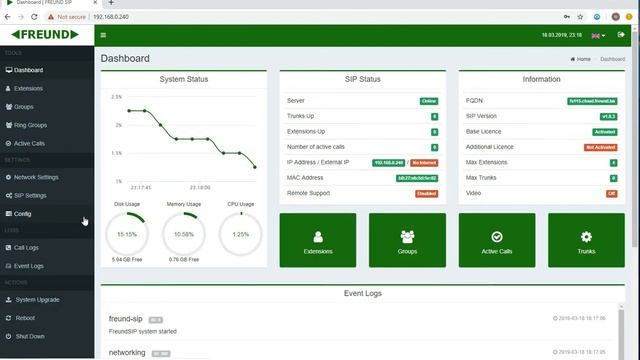Click the Memory Usage 10.58% gauge
The height and width of the screenshot is (360, 640).
(x=184, y=234)
